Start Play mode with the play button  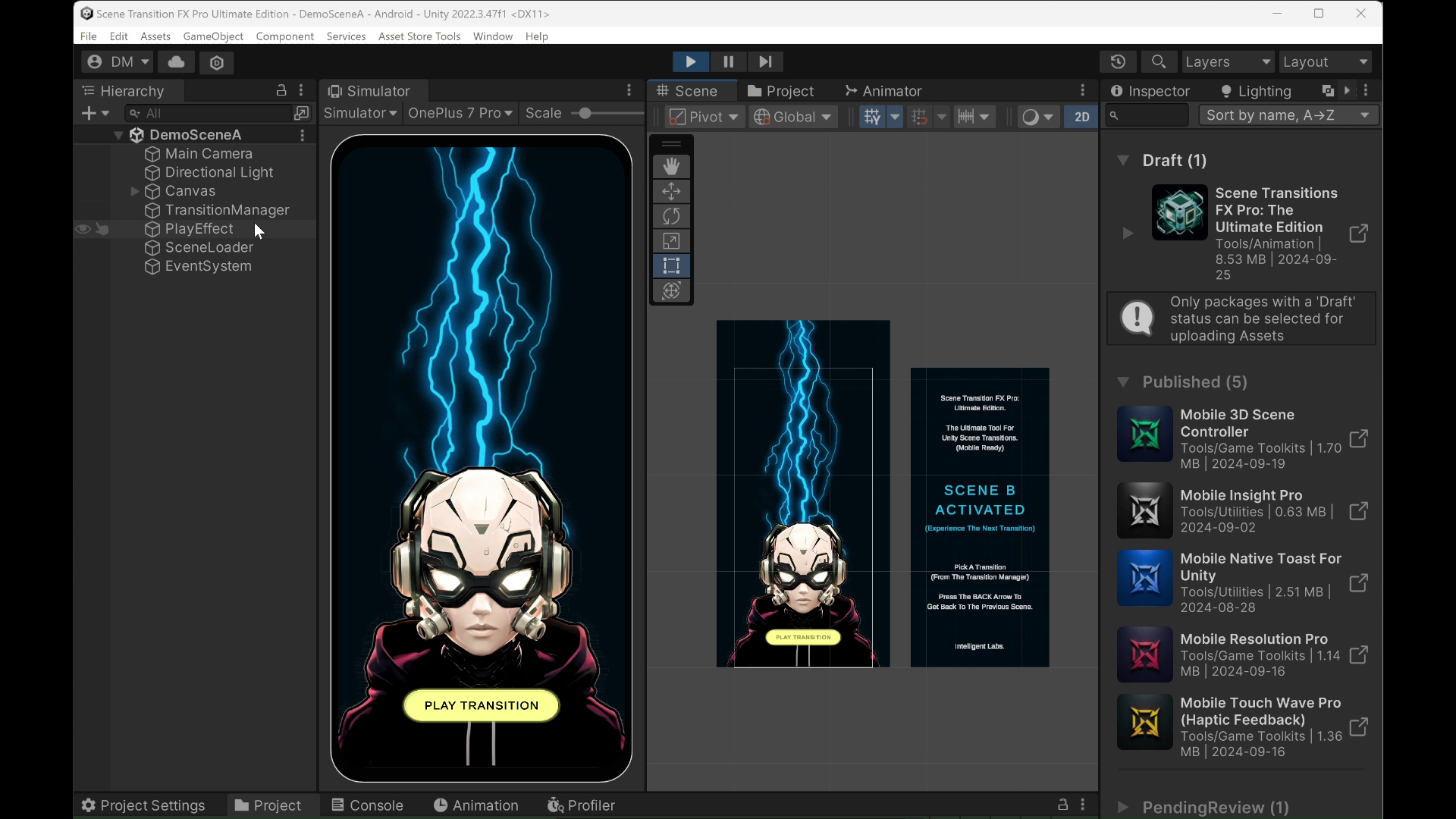pyautogui.click(x=690, y=61)
